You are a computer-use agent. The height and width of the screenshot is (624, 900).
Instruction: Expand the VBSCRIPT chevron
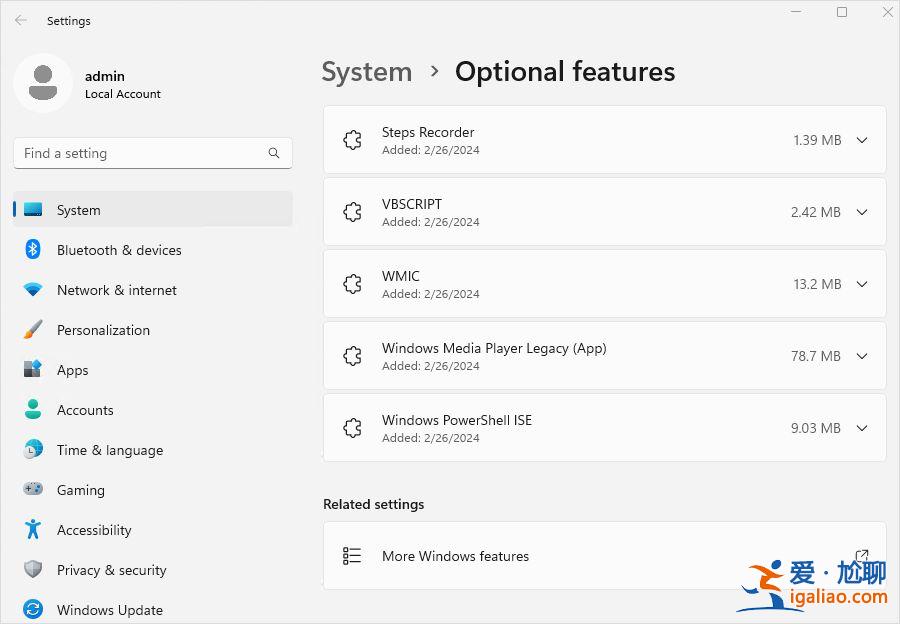coord(862,212)
